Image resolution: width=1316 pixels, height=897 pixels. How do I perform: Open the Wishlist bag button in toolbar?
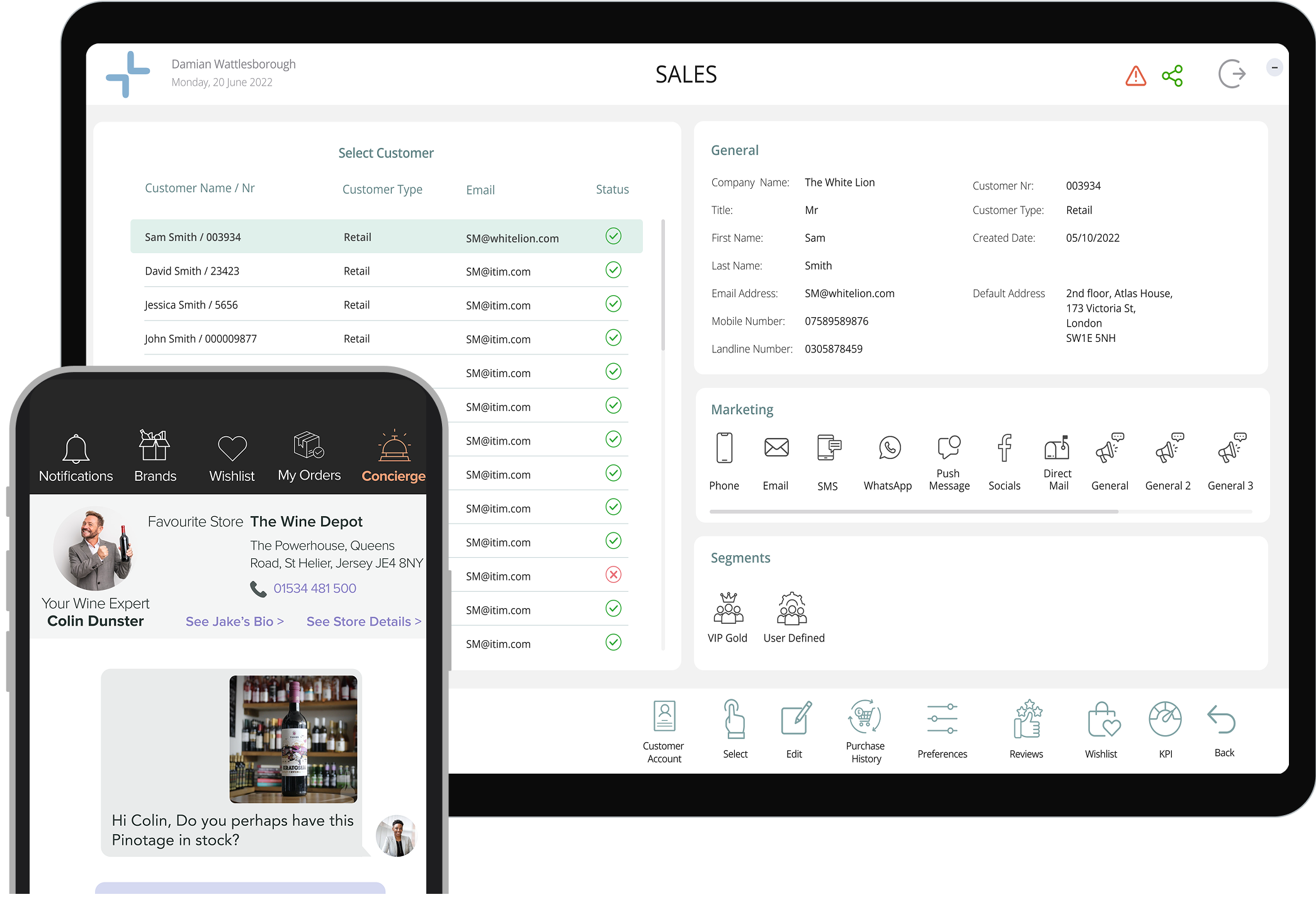coord(1102,730)
